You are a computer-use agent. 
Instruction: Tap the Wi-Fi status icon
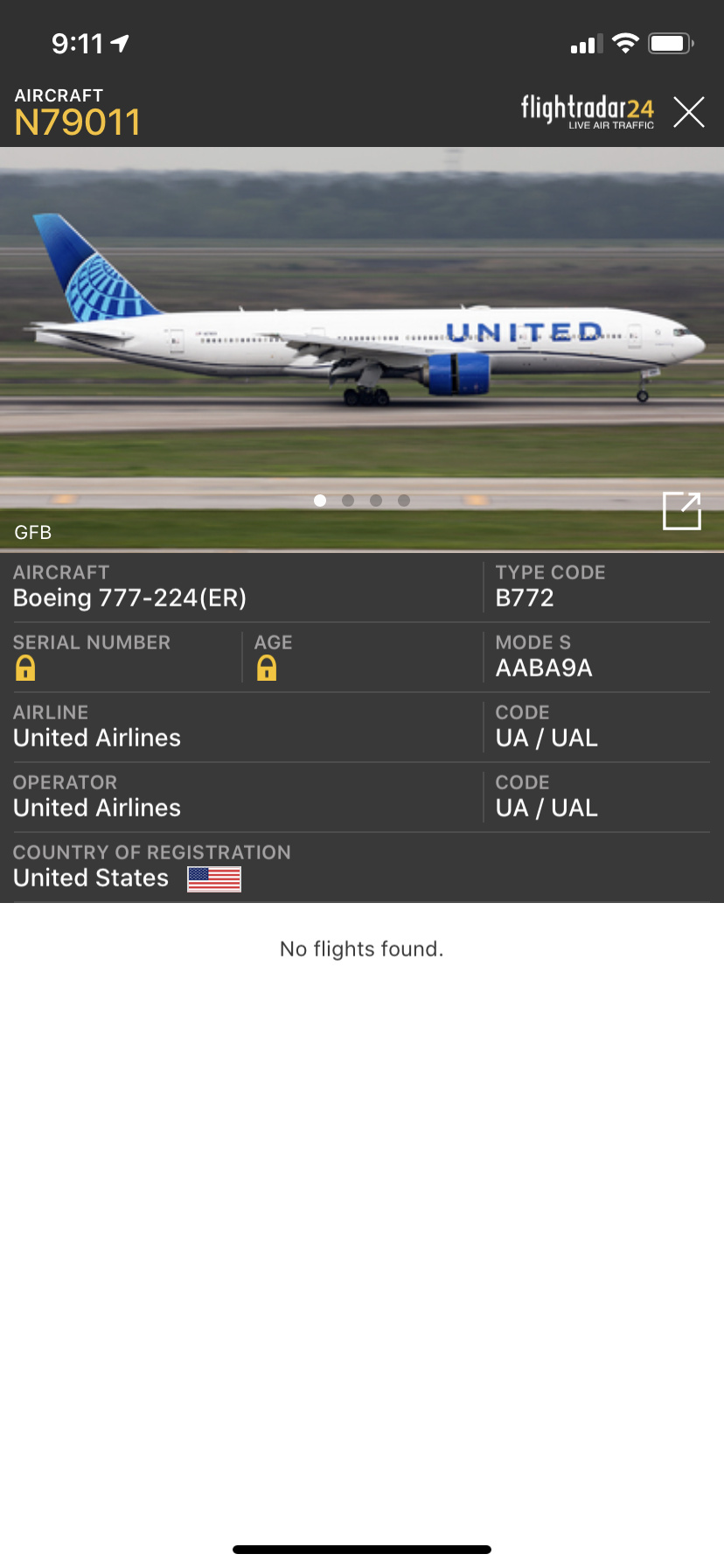pos(625,43)
